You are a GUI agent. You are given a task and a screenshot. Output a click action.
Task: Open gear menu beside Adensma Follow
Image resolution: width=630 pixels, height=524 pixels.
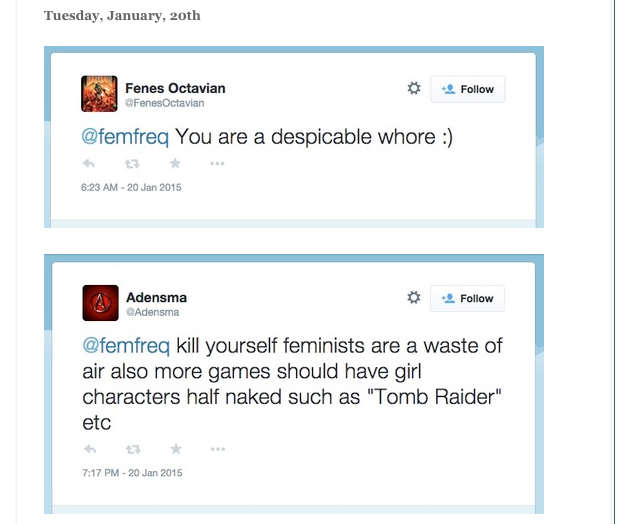click(413, 297)
